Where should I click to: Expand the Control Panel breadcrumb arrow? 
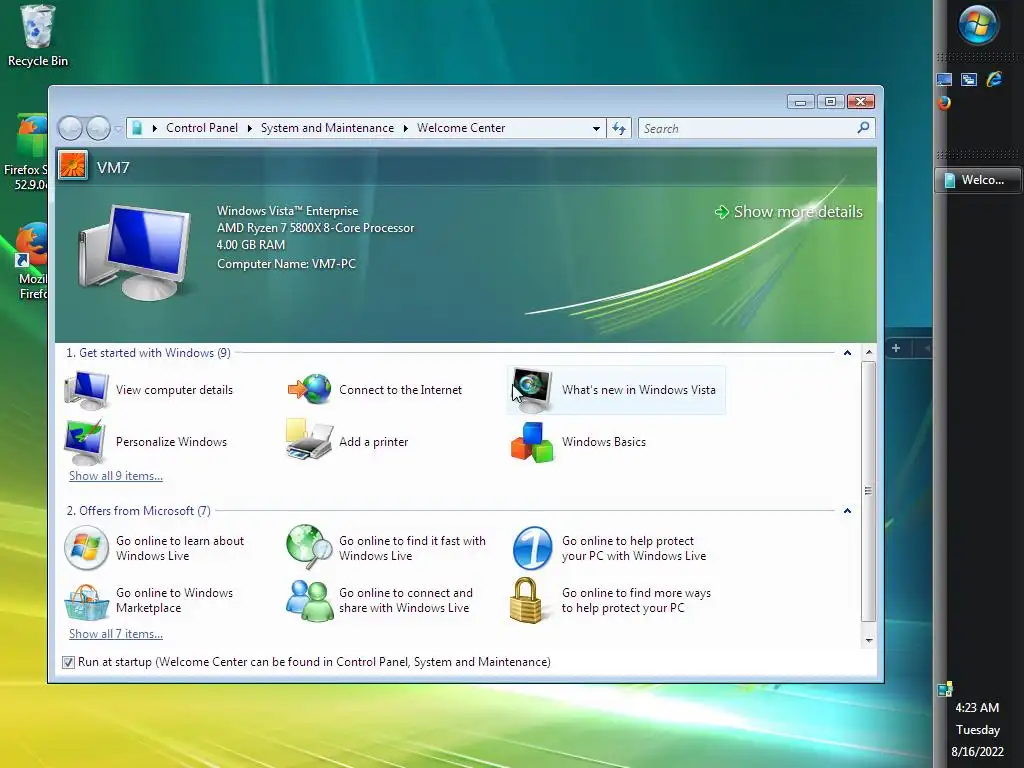pyautogui.click(x=249, y=129)
